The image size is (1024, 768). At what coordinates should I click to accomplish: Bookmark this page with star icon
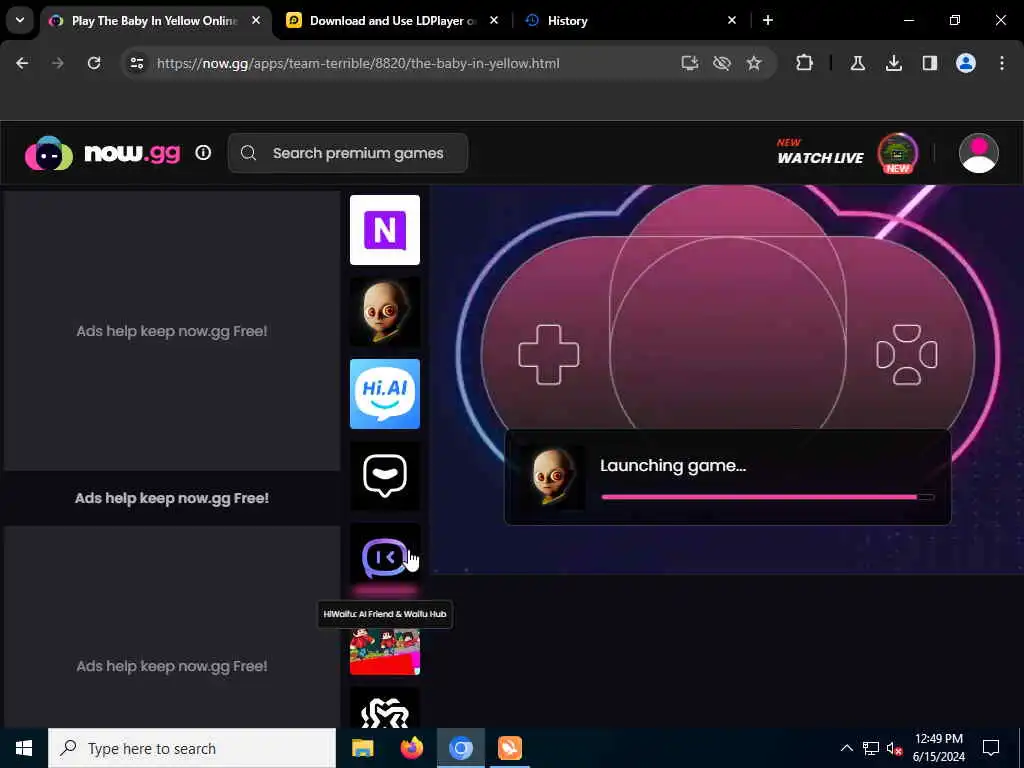point(754,63)
